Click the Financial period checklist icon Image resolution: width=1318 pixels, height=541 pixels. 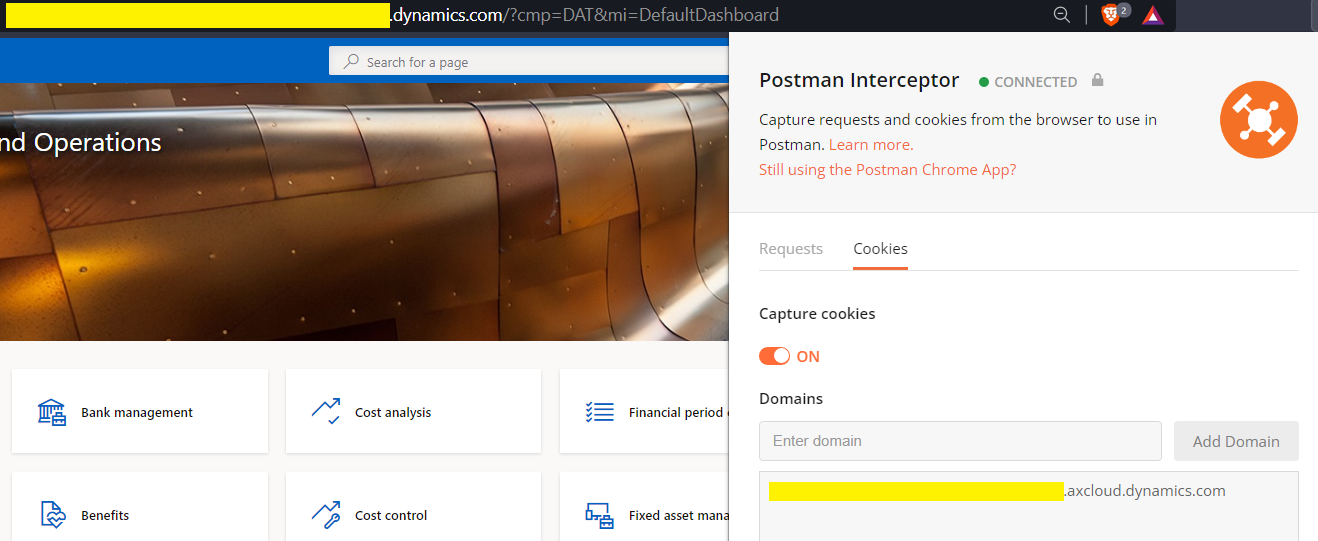[599, 412]
